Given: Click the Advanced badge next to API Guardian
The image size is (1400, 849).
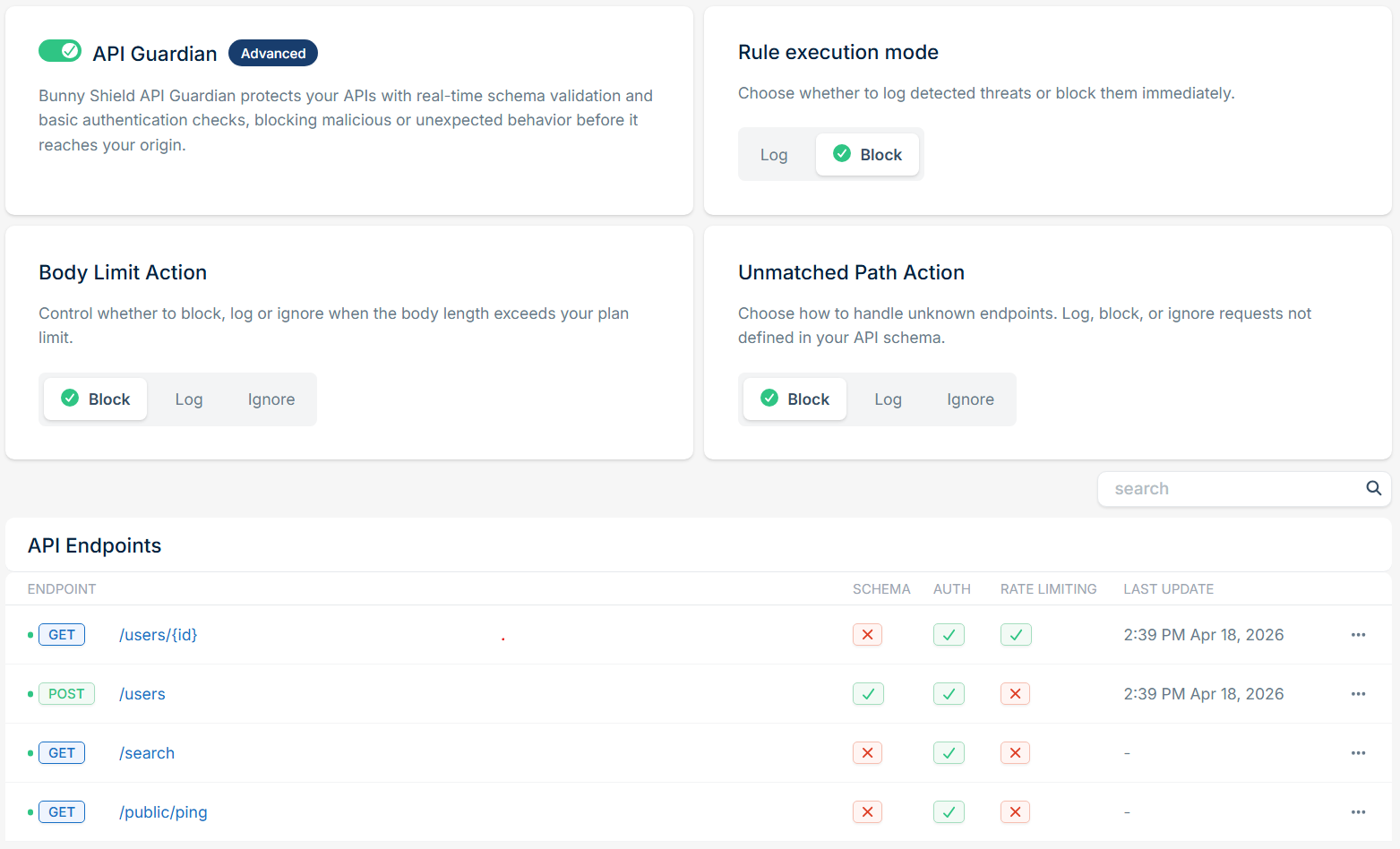Looking at the screenshot, I should click(273, 53).
